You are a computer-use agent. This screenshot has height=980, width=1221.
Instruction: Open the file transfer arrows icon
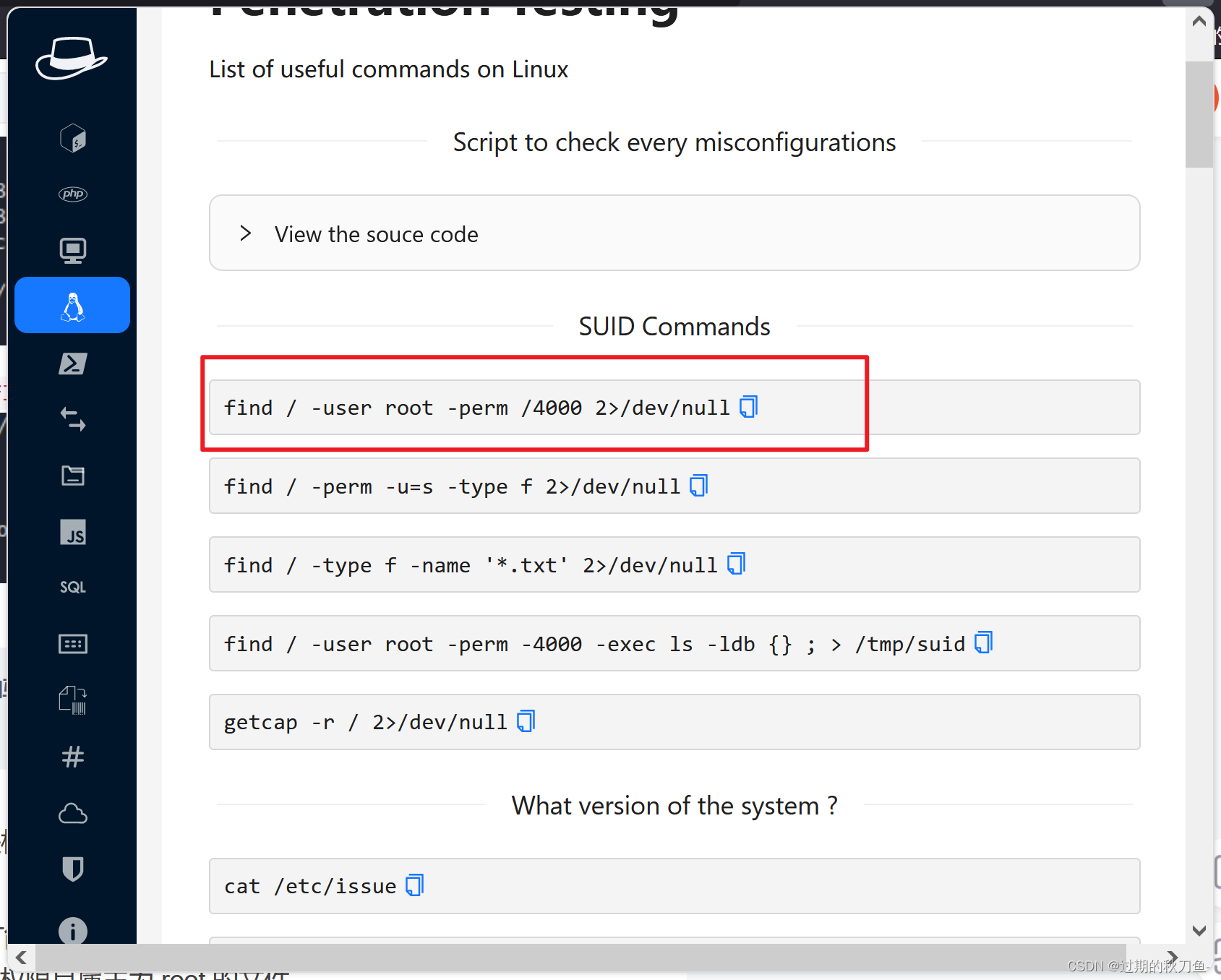pos(73,419)
